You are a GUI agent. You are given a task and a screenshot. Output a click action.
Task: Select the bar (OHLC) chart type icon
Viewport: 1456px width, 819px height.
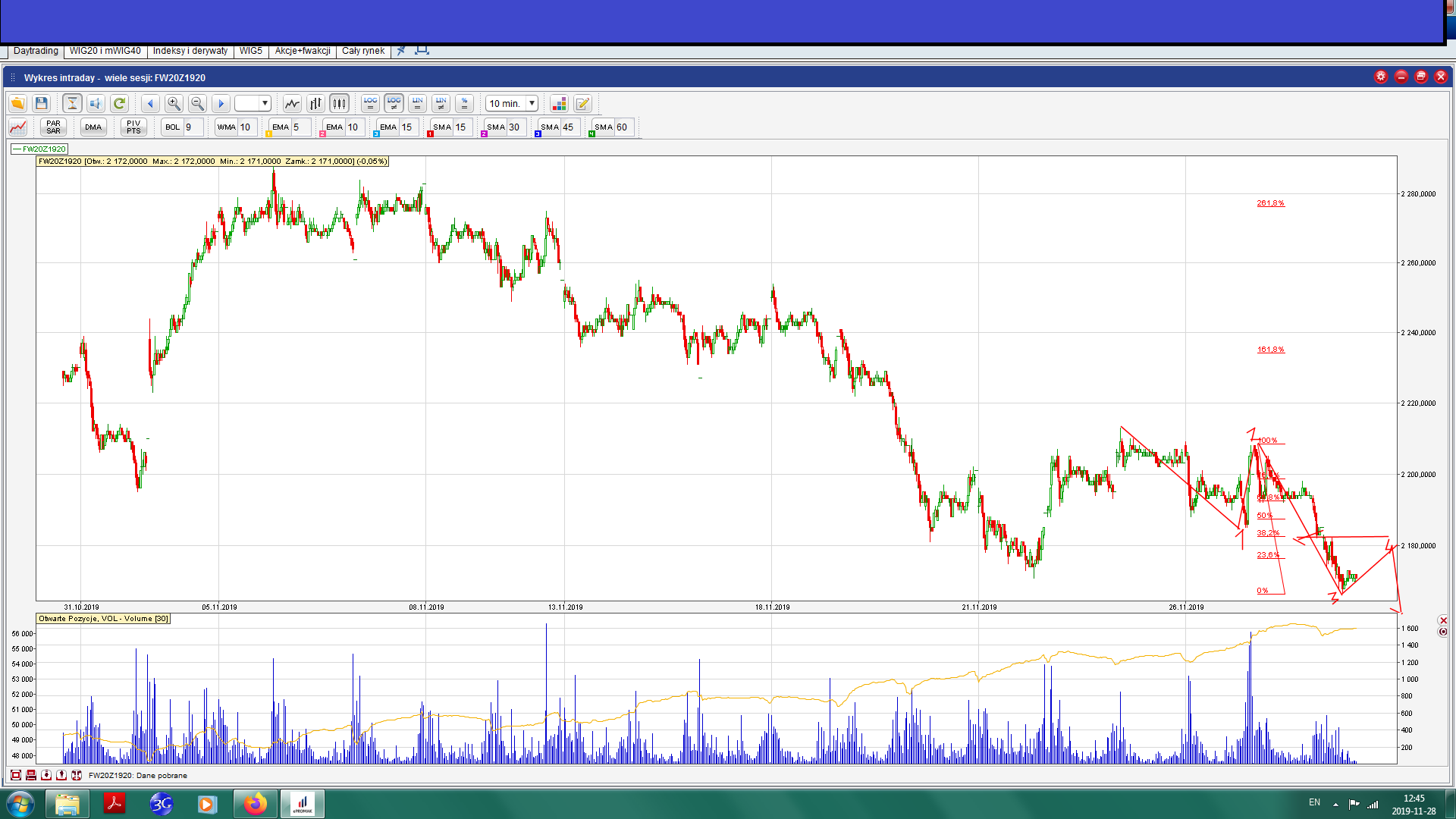(x=315, y=103)
